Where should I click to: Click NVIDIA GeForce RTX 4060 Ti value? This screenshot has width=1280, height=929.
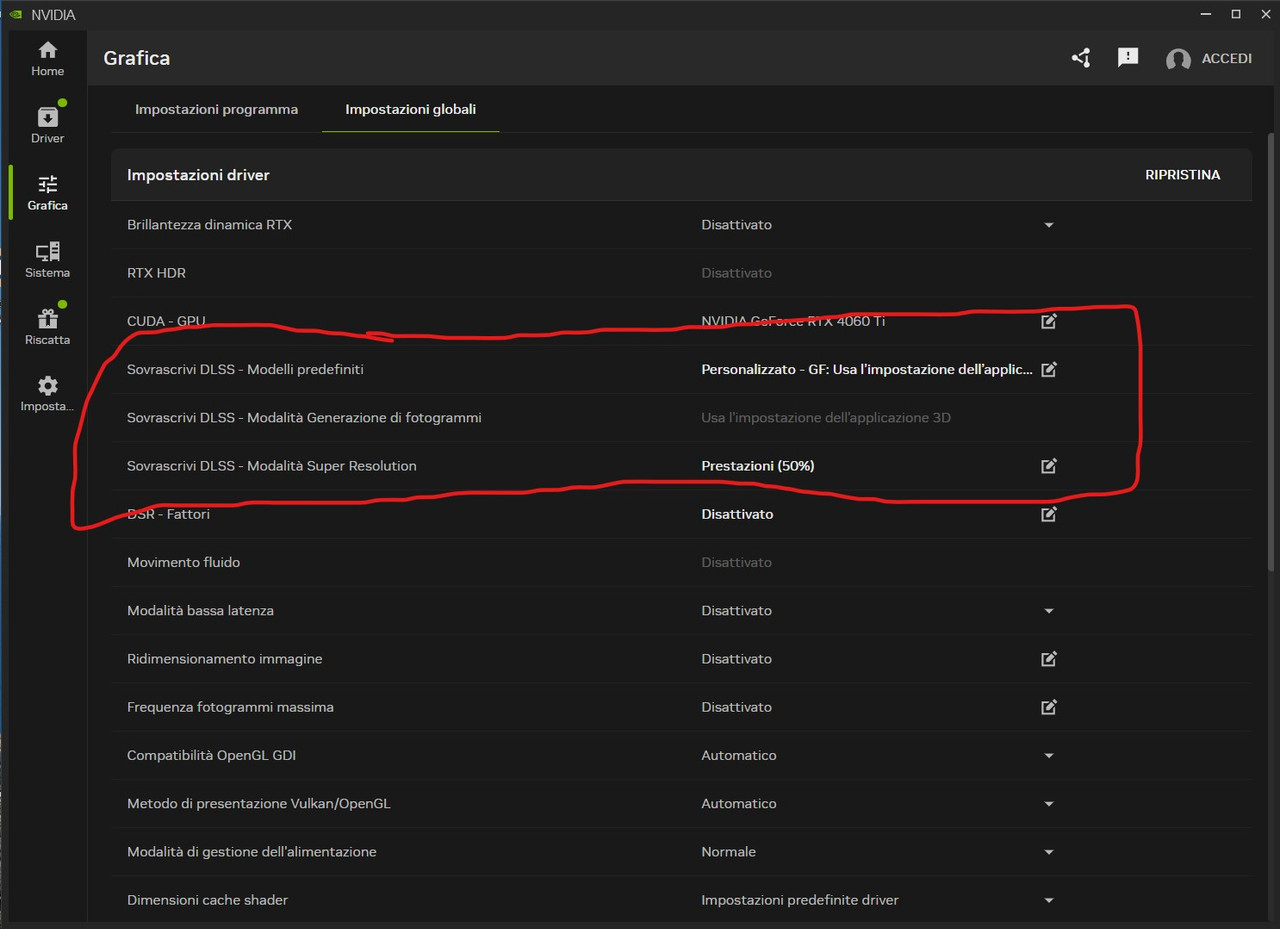(793, 321)
